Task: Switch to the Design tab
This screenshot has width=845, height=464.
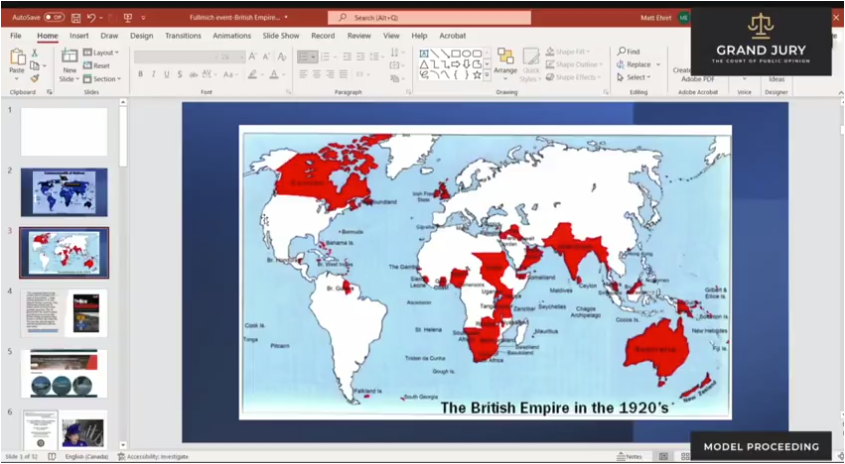Action: point(142,36)
